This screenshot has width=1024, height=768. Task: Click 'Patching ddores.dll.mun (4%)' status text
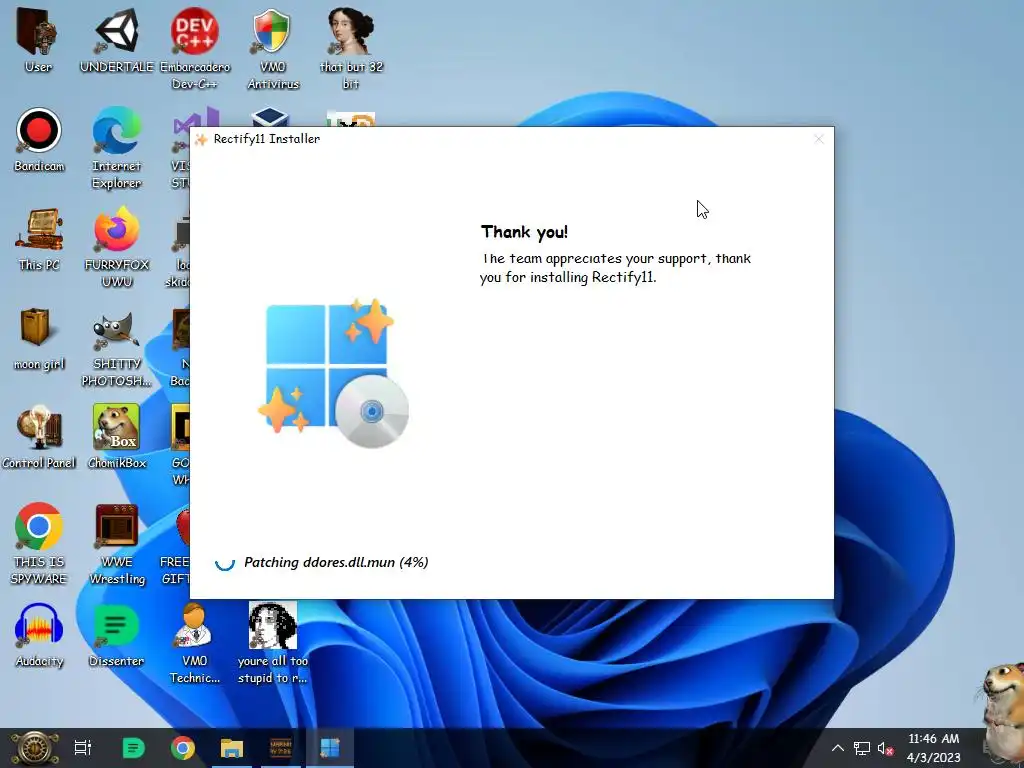point(336,562)
